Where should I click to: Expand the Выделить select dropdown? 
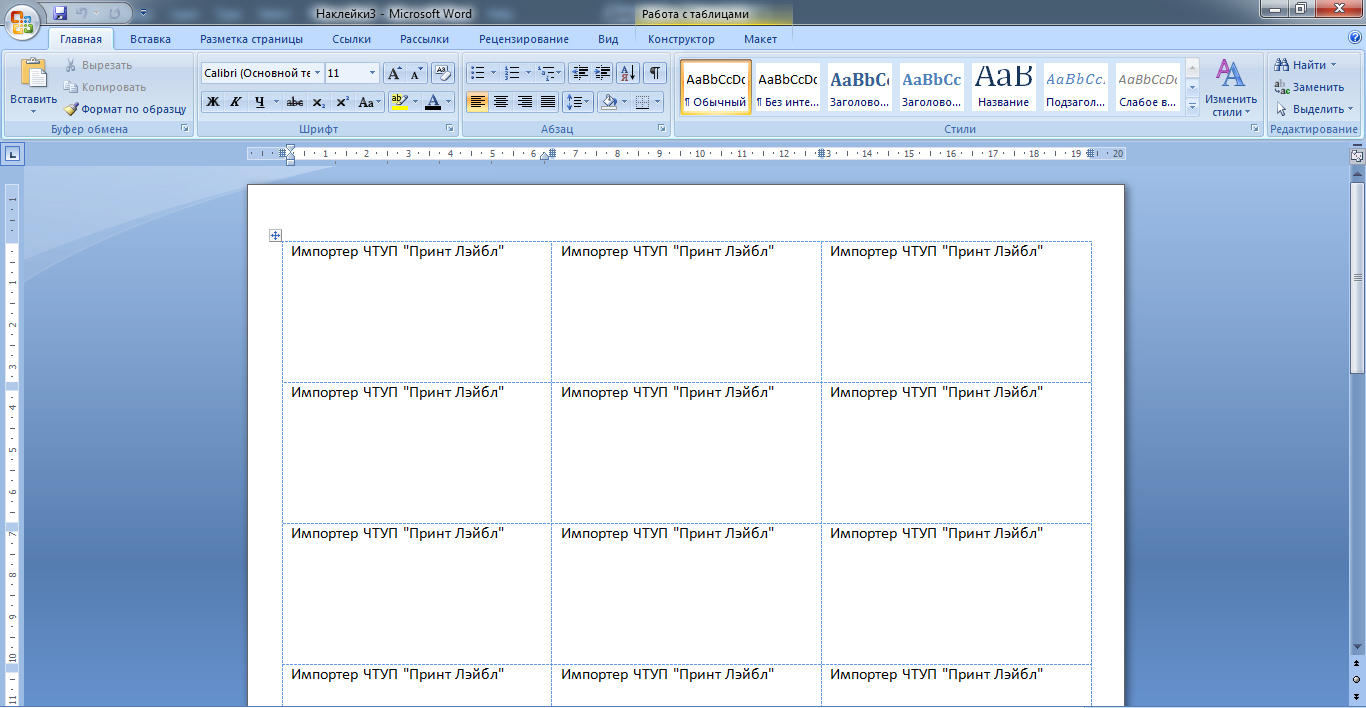tap(1350, 109)
